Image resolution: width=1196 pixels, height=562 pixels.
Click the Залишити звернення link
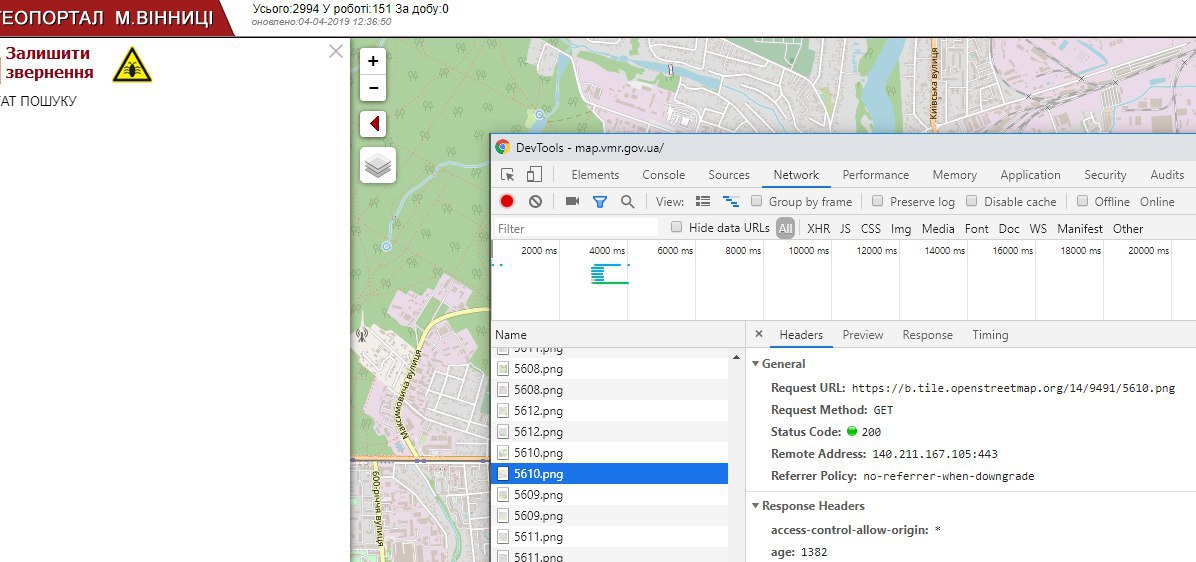[x=50, y=63]
